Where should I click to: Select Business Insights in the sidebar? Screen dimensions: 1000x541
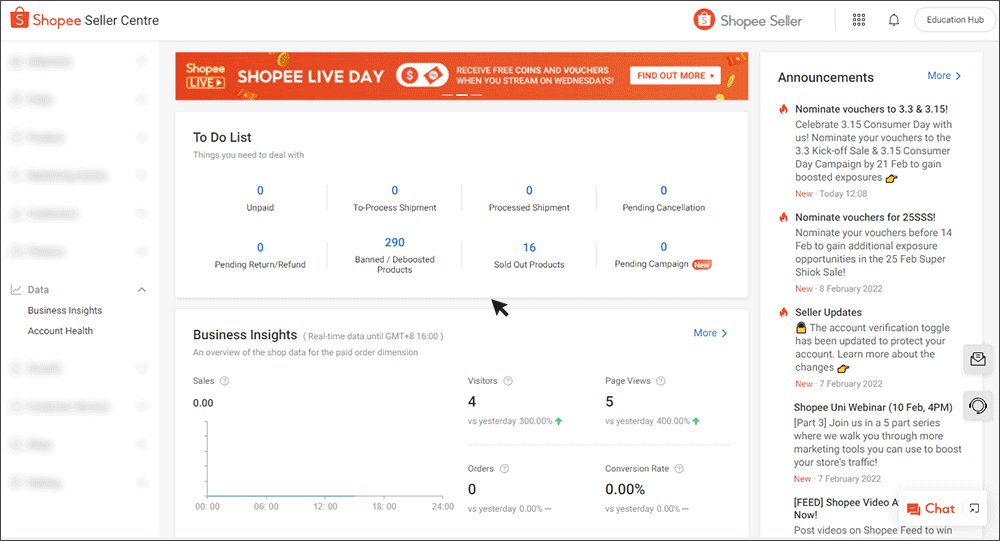click(x=65, y=311)
